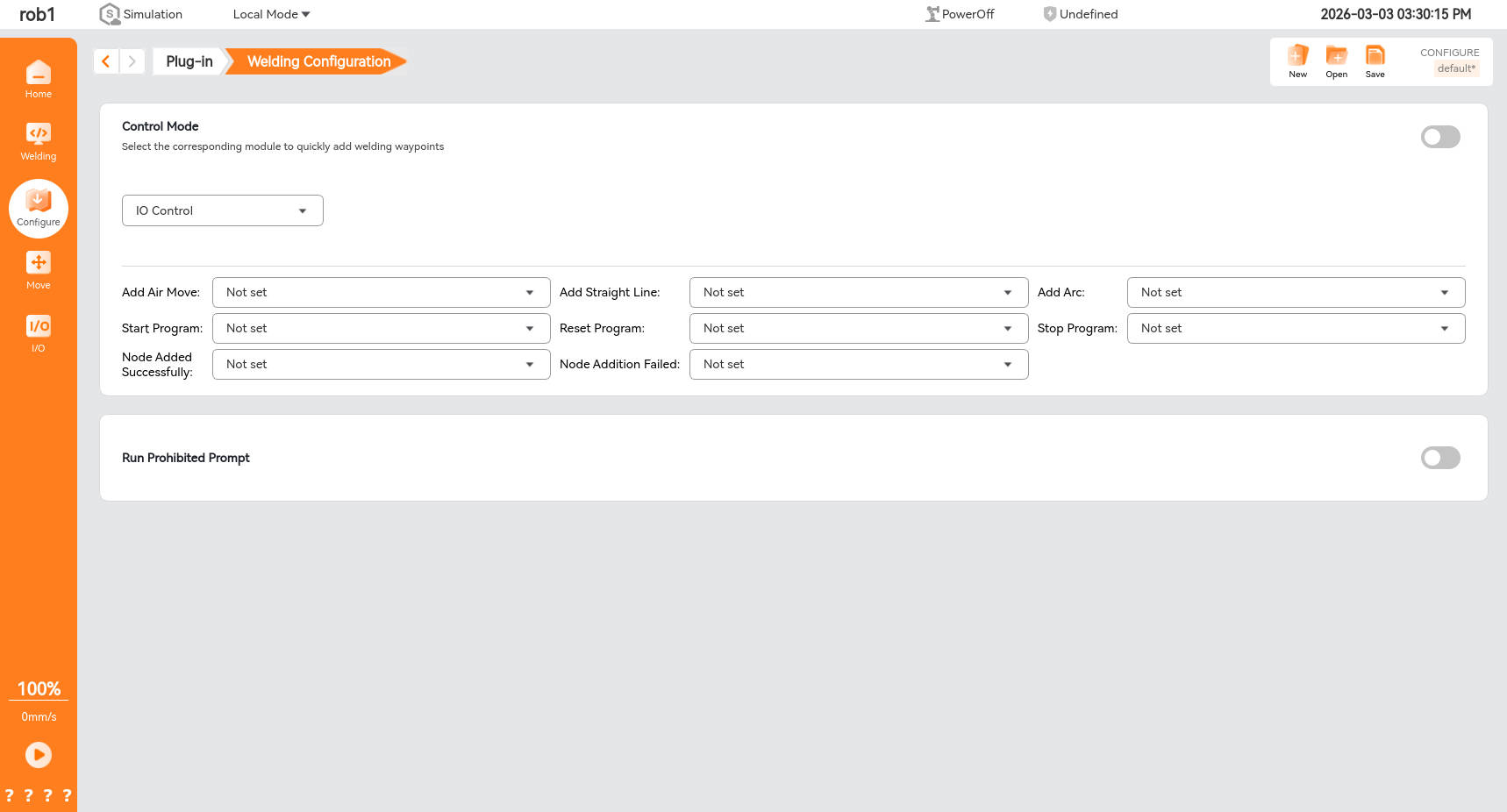Expand the Local Mode menu

(271, 14)
